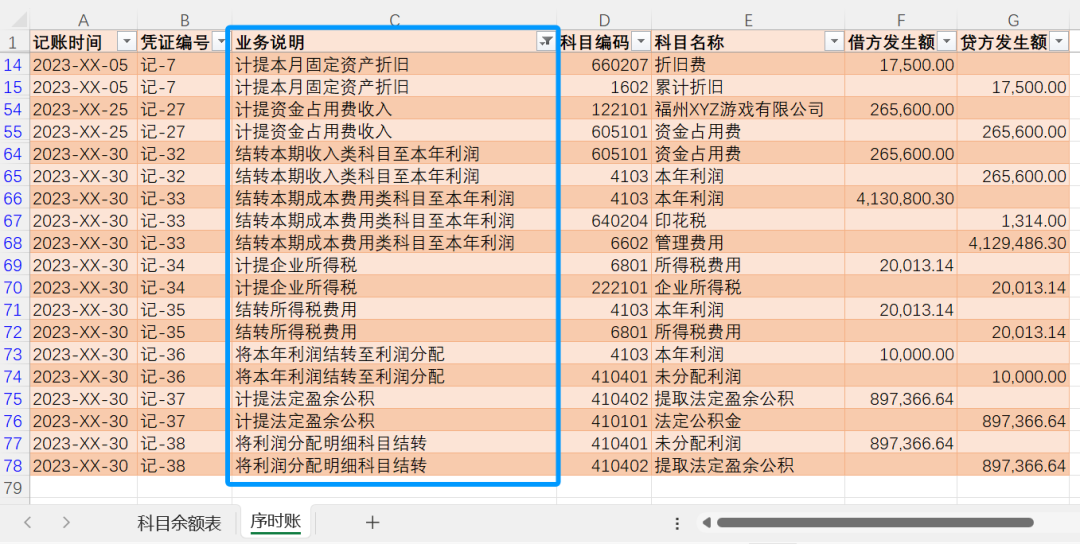Select column F header
Viewport: 1080px width, 544px height.
[x=901, y=21]
